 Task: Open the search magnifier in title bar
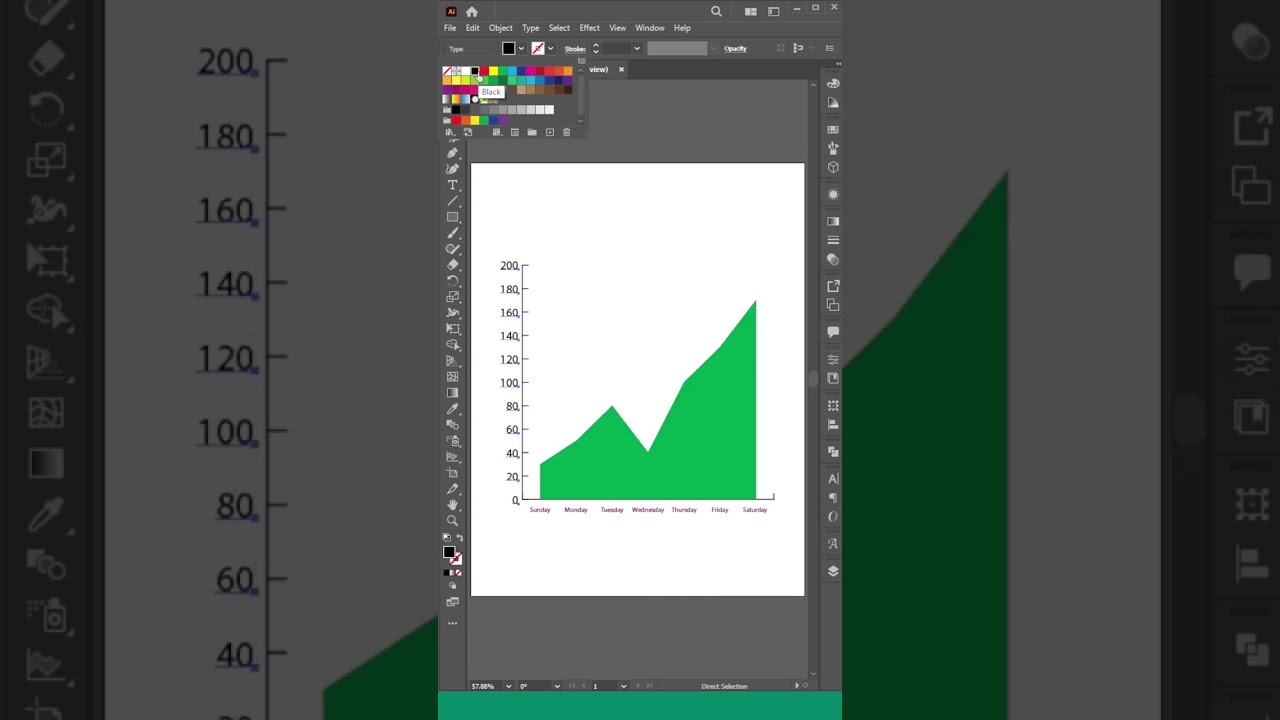(716, 12)
